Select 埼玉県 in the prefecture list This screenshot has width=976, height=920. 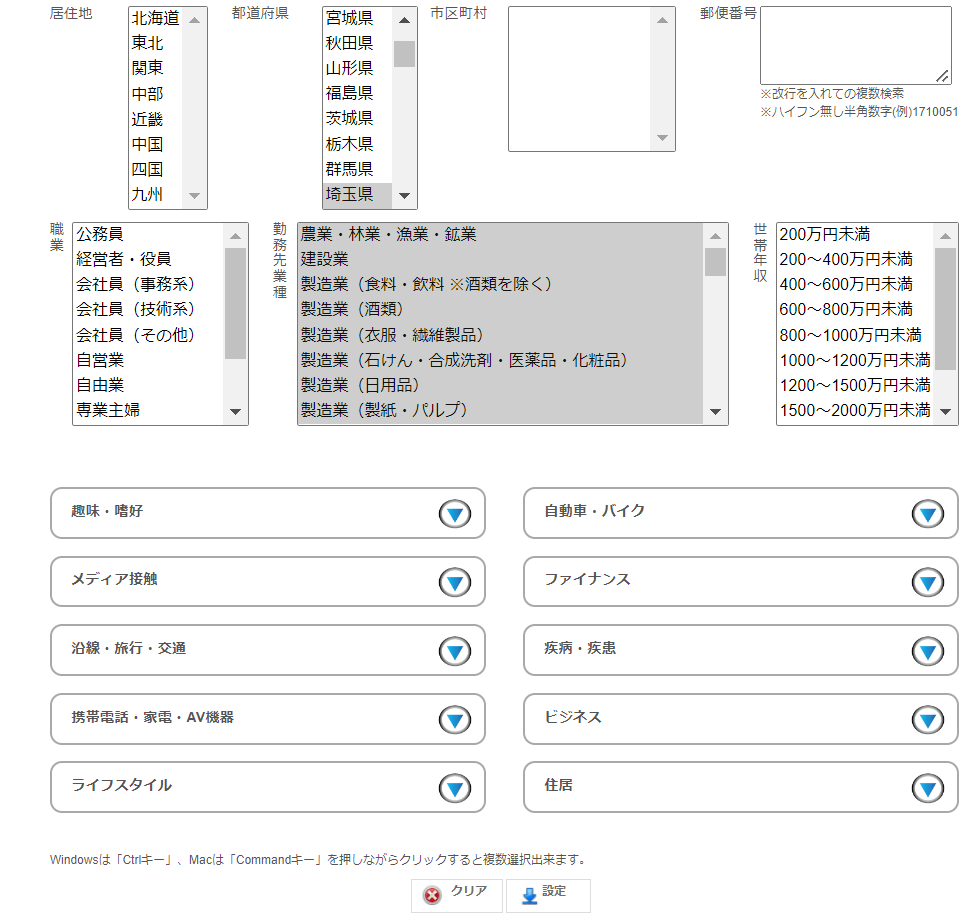click(x=349, y=194)
